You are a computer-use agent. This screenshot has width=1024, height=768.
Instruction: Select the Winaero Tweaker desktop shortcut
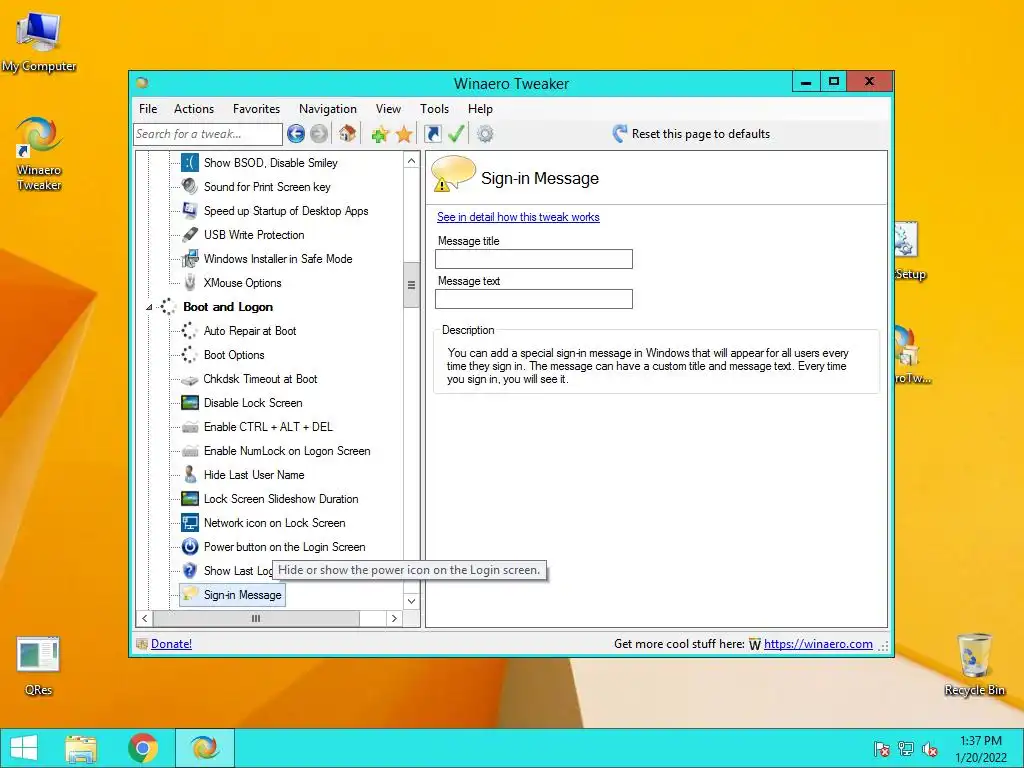[x=39, y=153]
